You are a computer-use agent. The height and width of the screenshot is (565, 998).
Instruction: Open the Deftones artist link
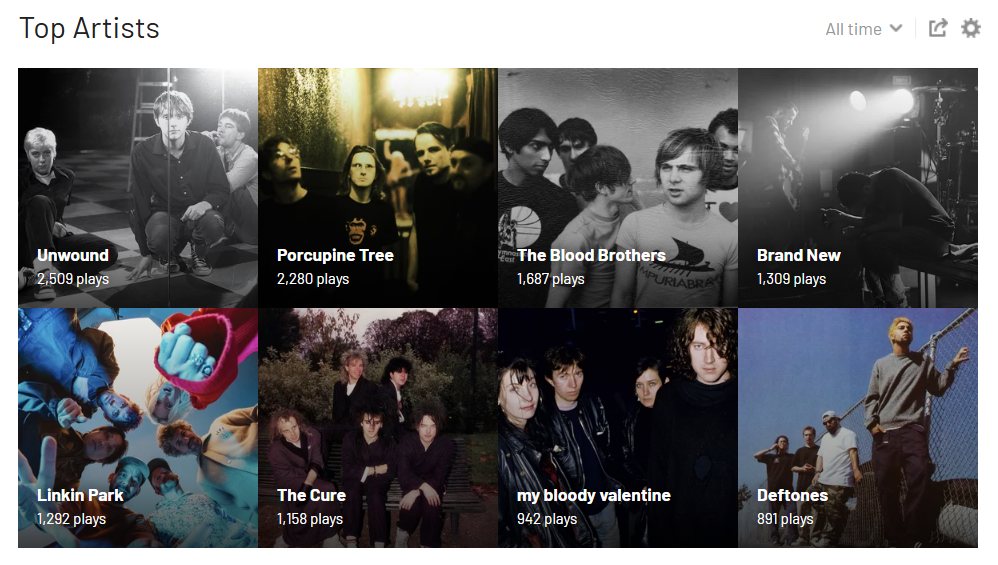(792, 495)
